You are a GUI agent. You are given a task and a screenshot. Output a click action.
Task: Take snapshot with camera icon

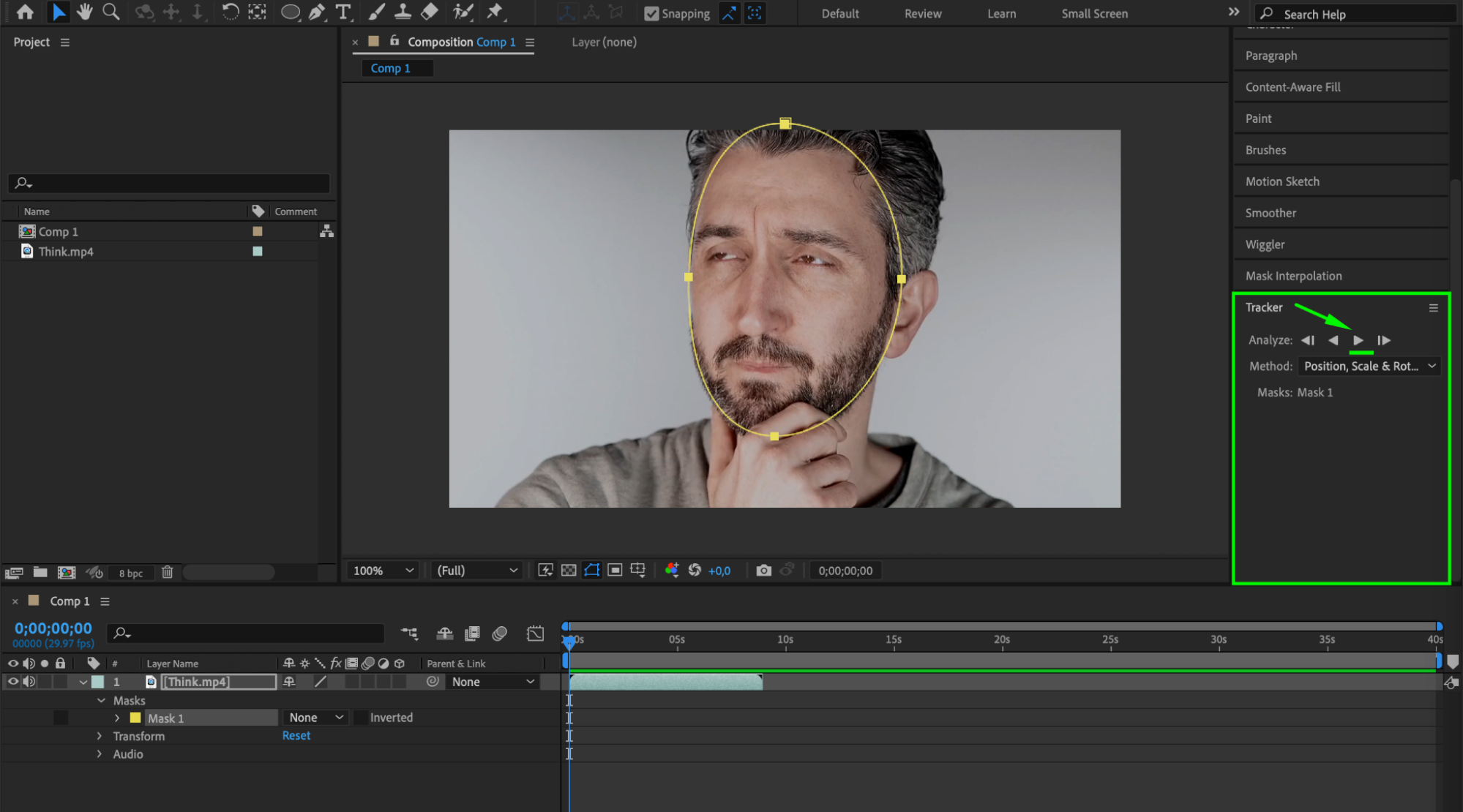pyautogui.click(x=763, y=571)
